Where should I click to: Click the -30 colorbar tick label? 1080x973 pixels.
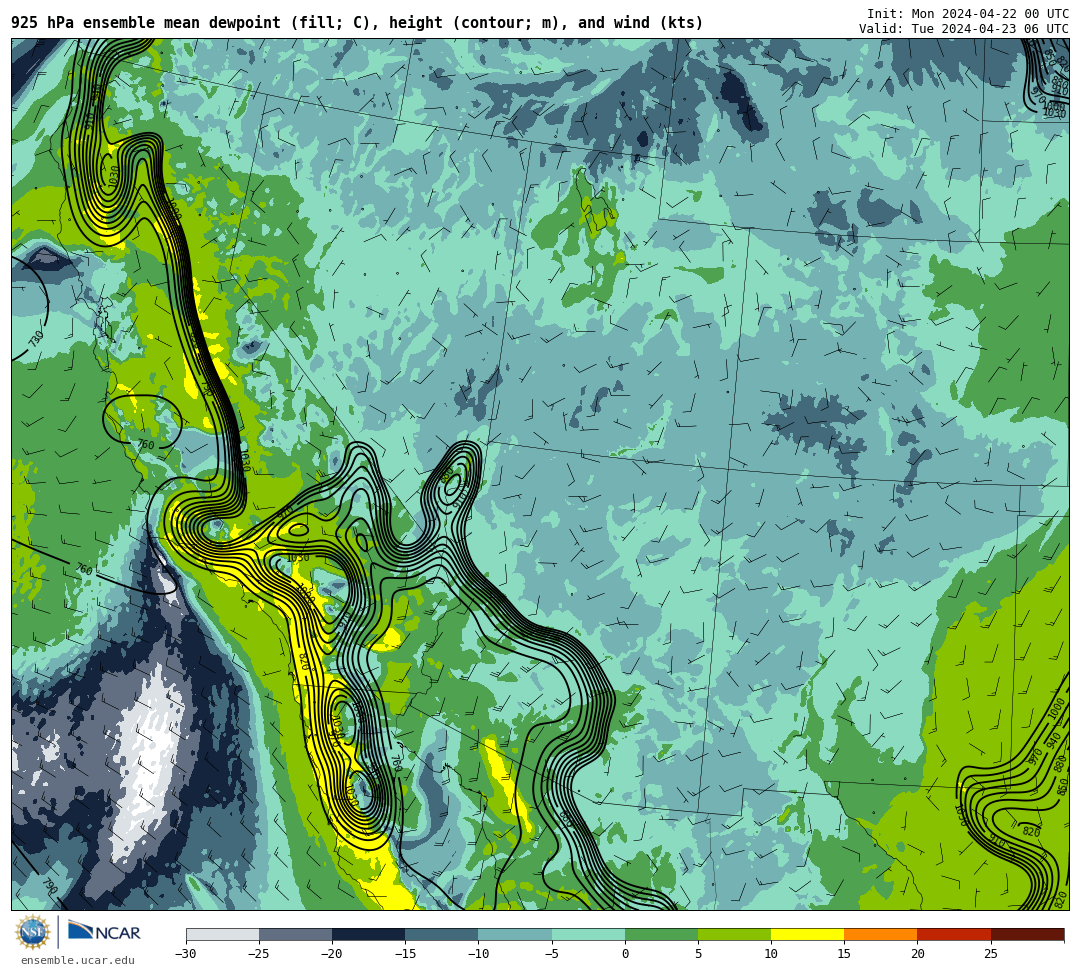click(186, 954)
